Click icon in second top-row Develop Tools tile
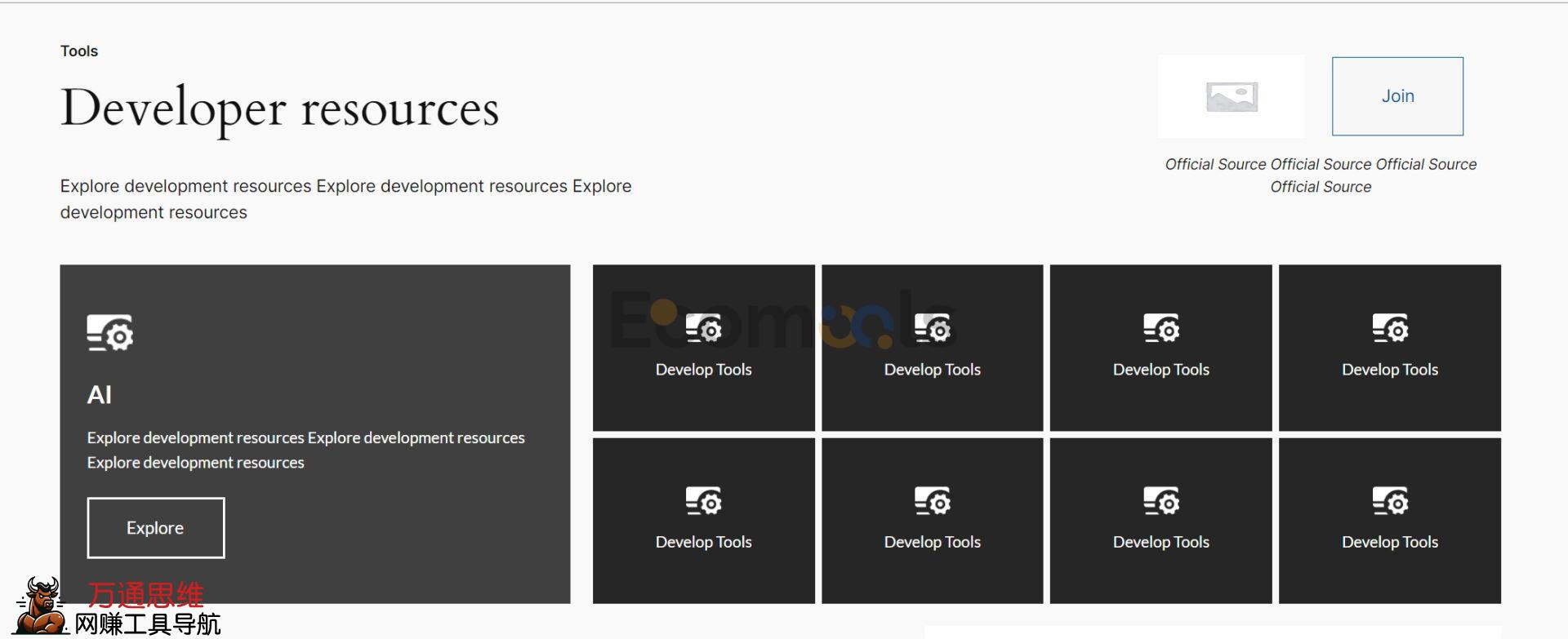The image size is (1568, 639). (x=932, y=329)
